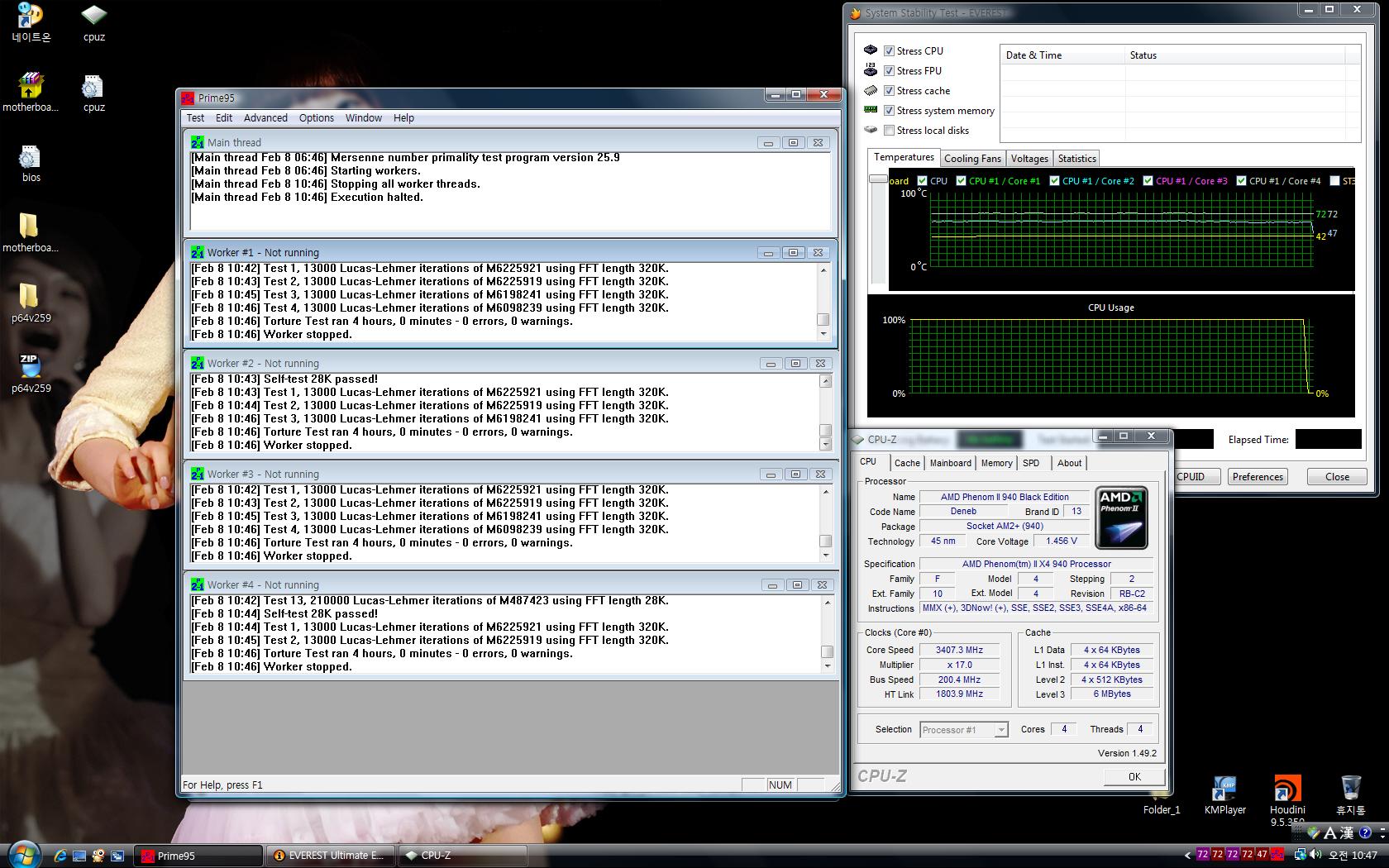This screenshot has width=1389, height=868.
Task: Open Prime95 Help menu
Action: (403, 117)
